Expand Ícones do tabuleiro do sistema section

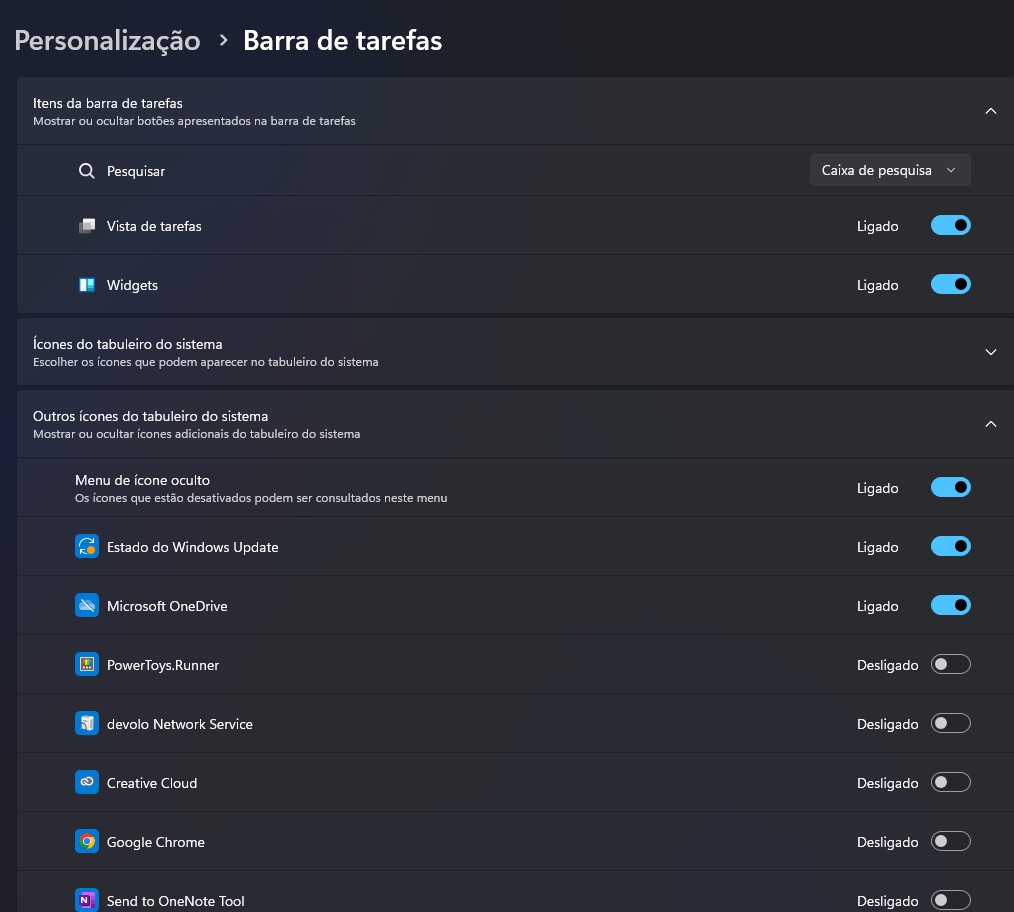(990, 352)
